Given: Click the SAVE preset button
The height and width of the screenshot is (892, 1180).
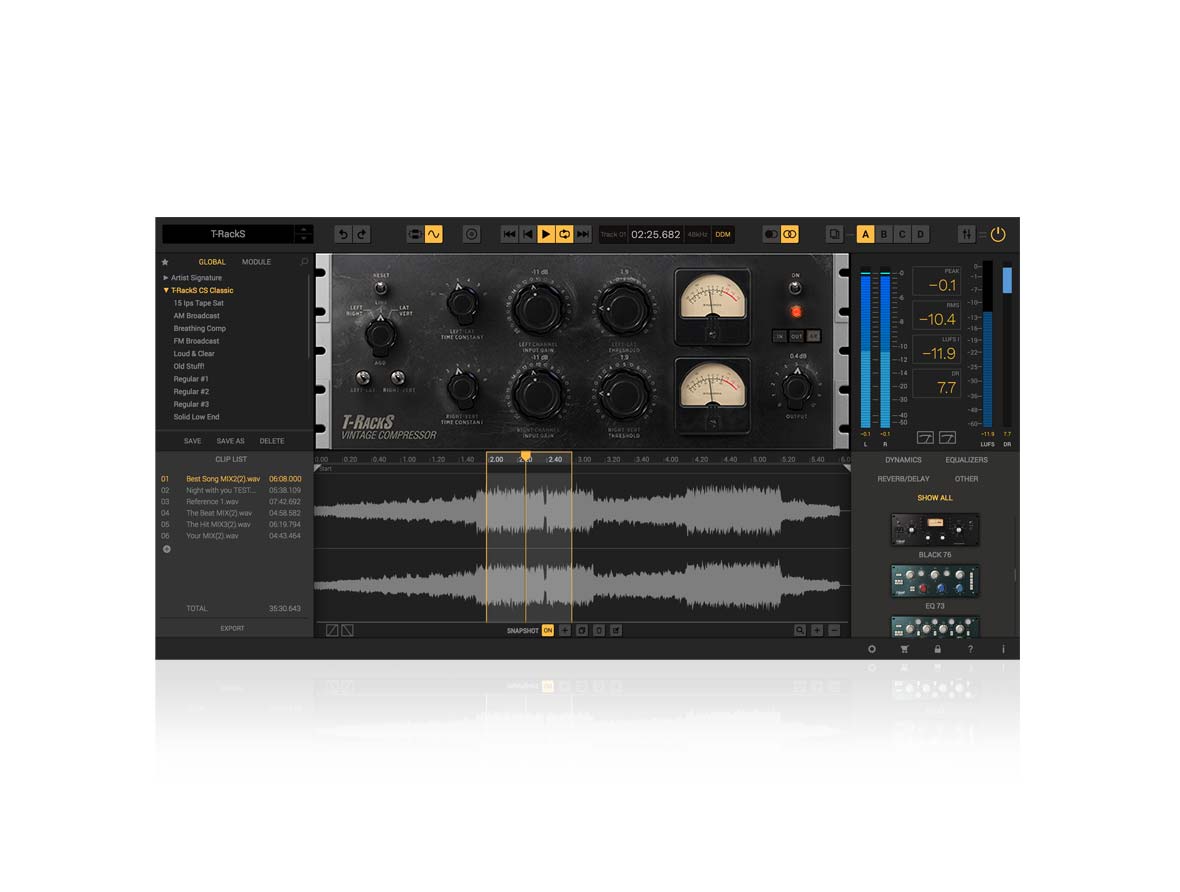Looking at the screenshot, I should click(x=193, y=441).
